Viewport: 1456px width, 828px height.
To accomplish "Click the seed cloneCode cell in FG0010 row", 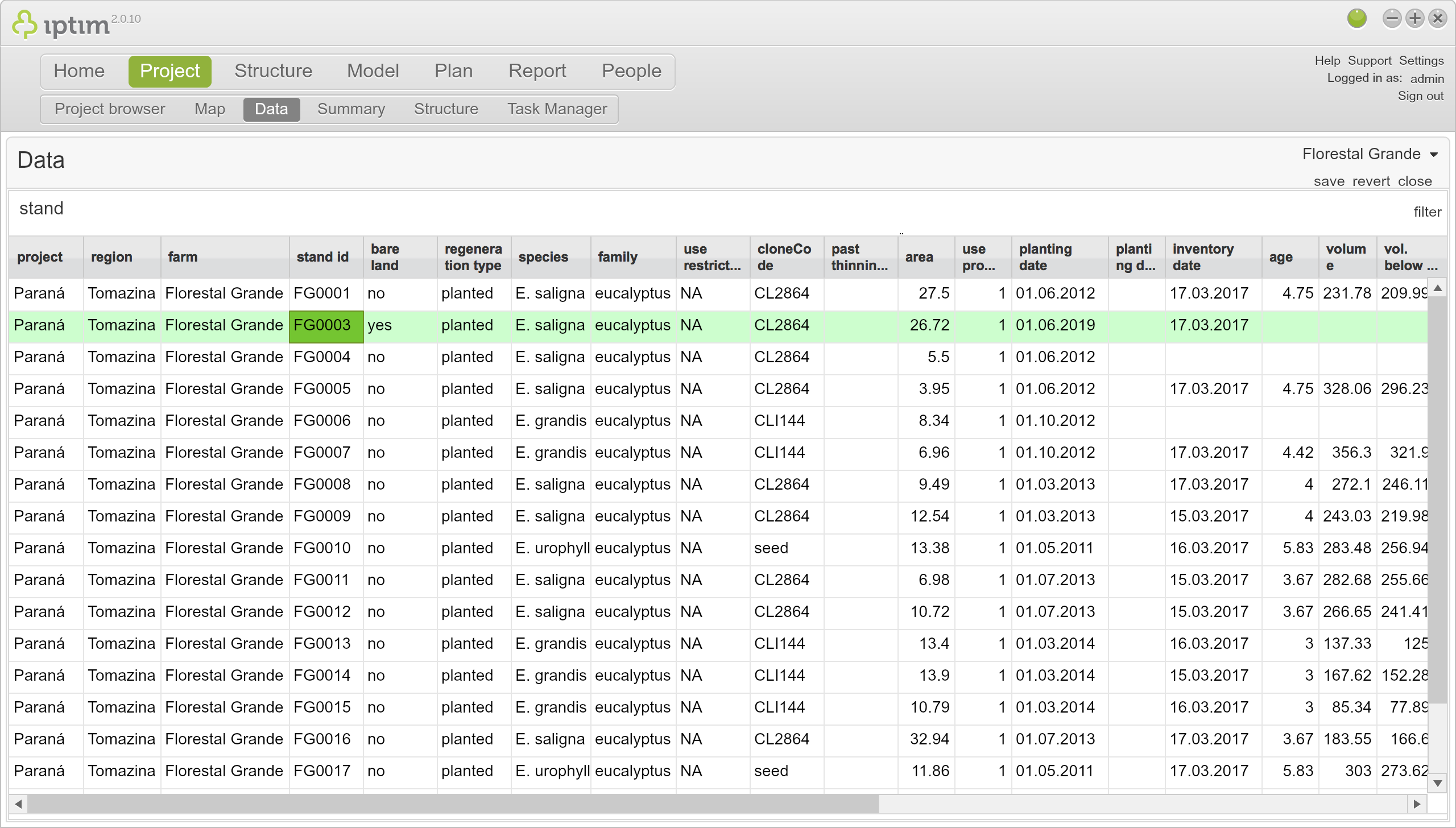I will pos(787,548).
